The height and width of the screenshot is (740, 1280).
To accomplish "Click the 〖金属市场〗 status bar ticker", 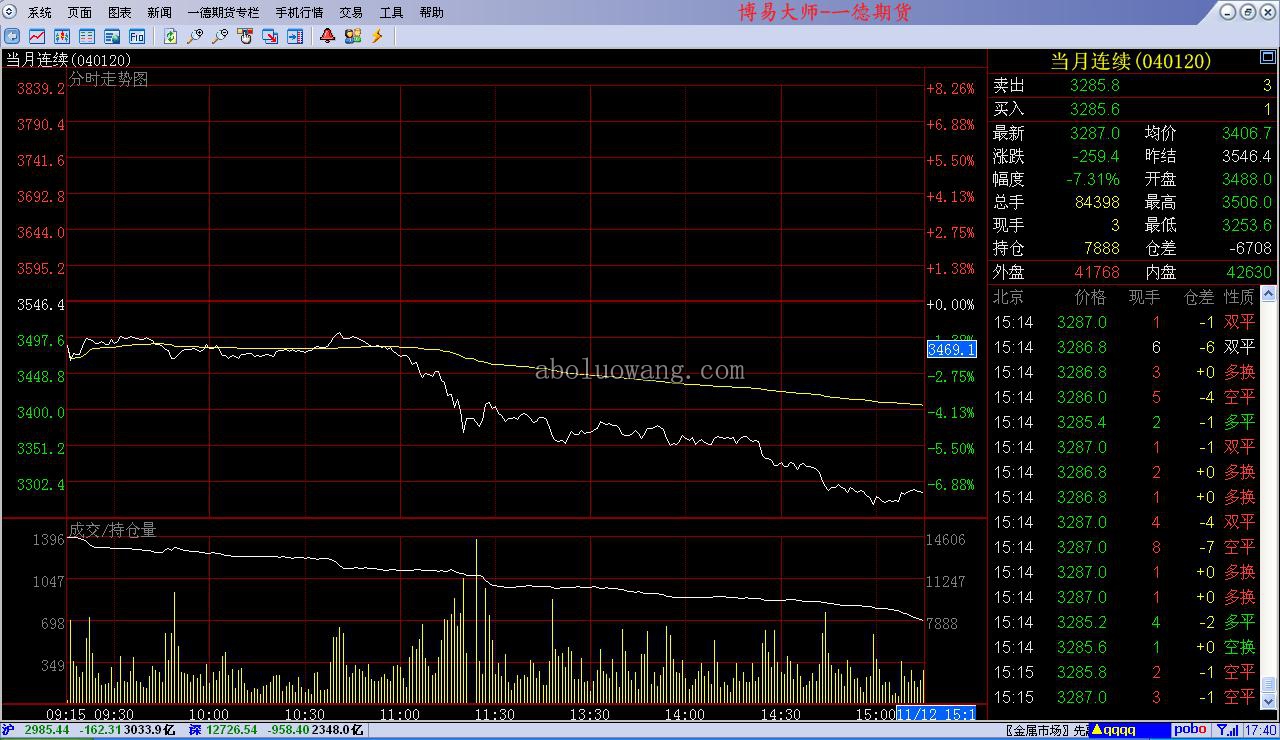I will tap(1037, 731).
